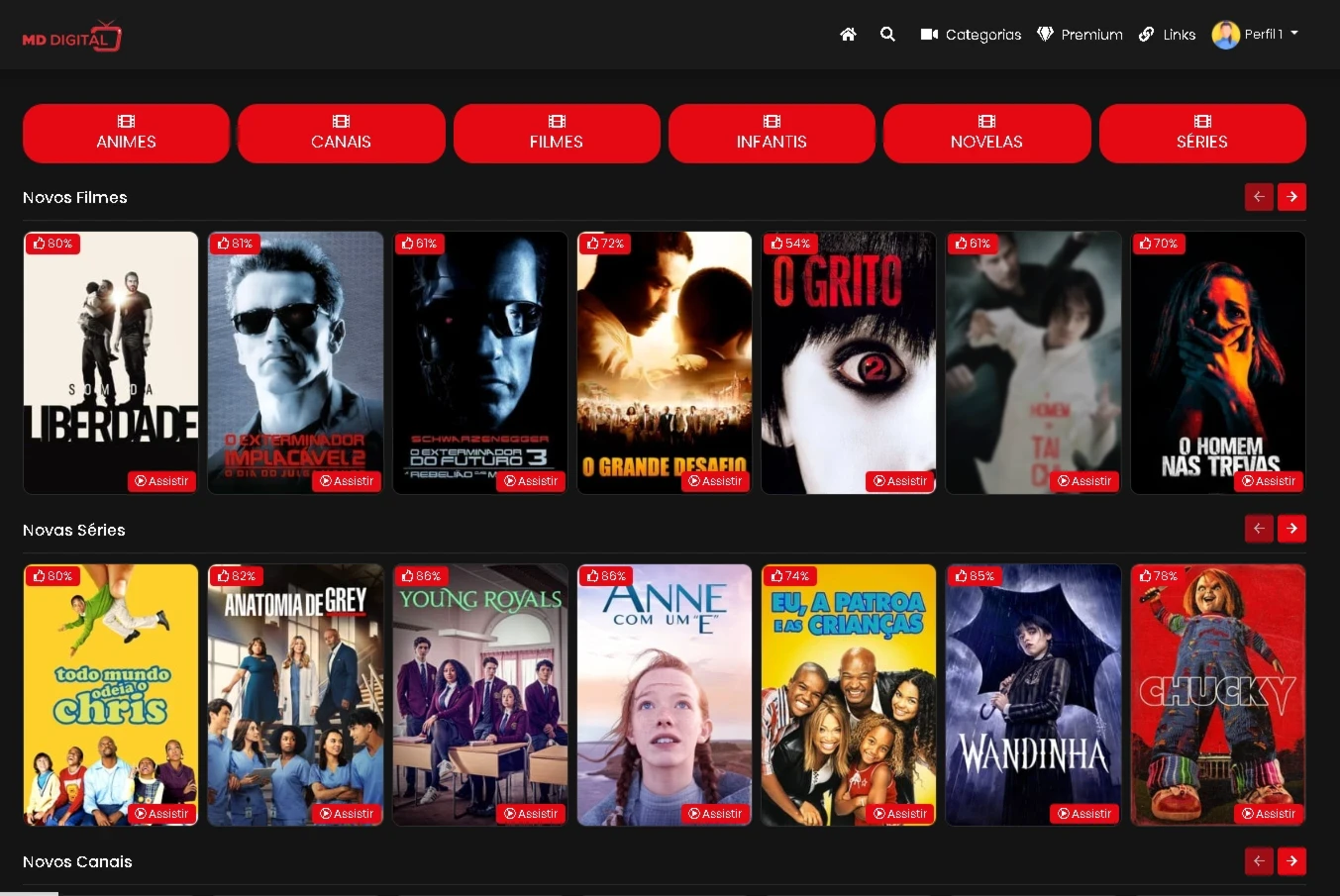Click the Novos Canais section heading
This screenshot has height=896, width=1340.
point(77,861)
